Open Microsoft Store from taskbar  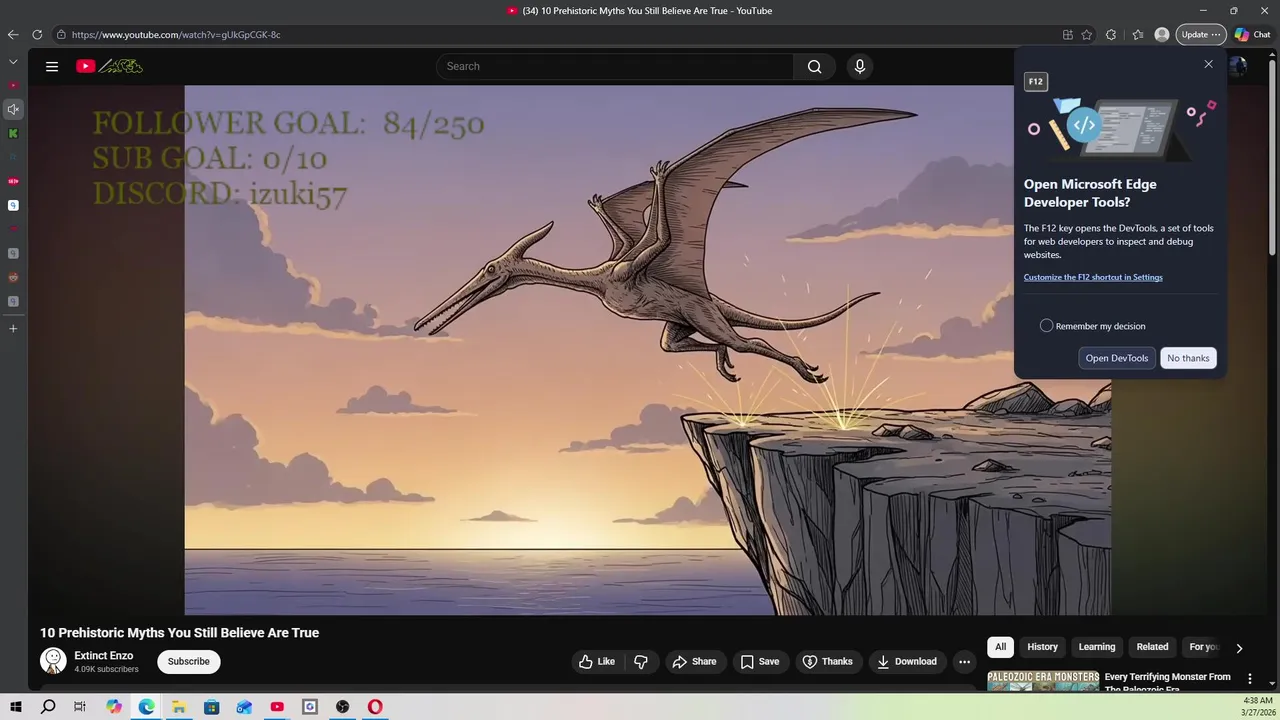211,707
